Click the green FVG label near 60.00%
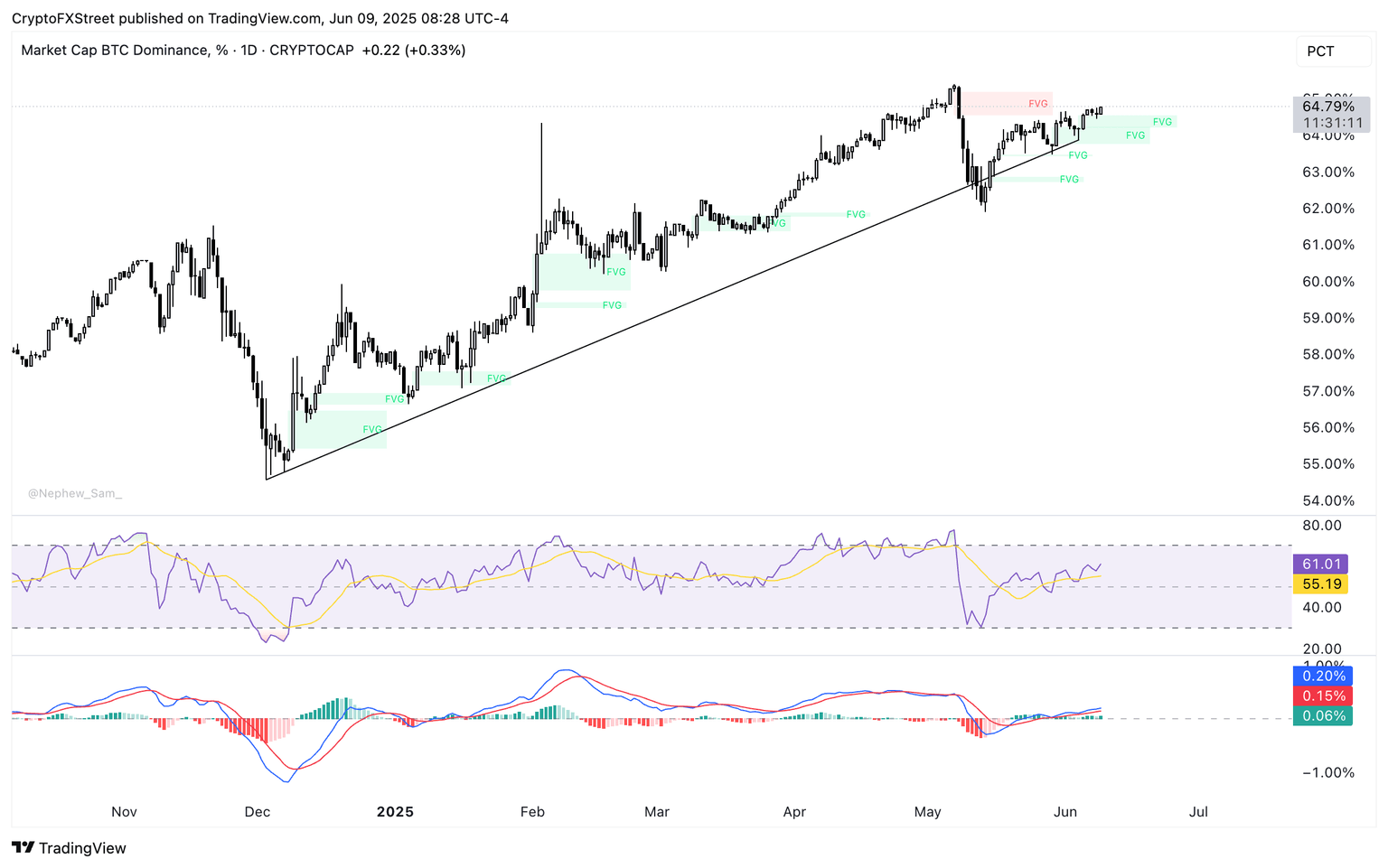 (x=616, y=271)
